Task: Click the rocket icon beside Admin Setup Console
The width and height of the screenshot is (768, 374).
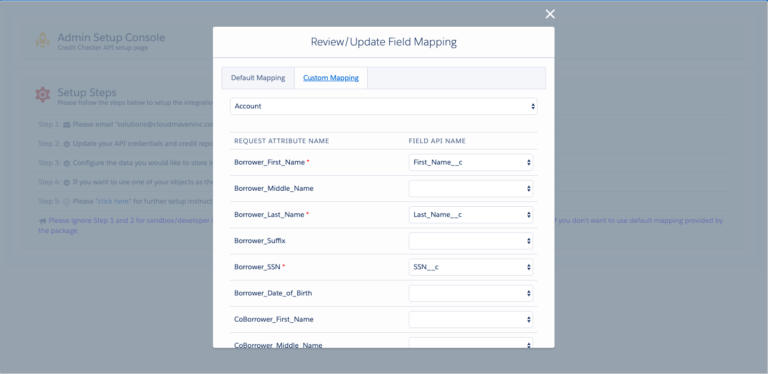Action: coord(43,40)
